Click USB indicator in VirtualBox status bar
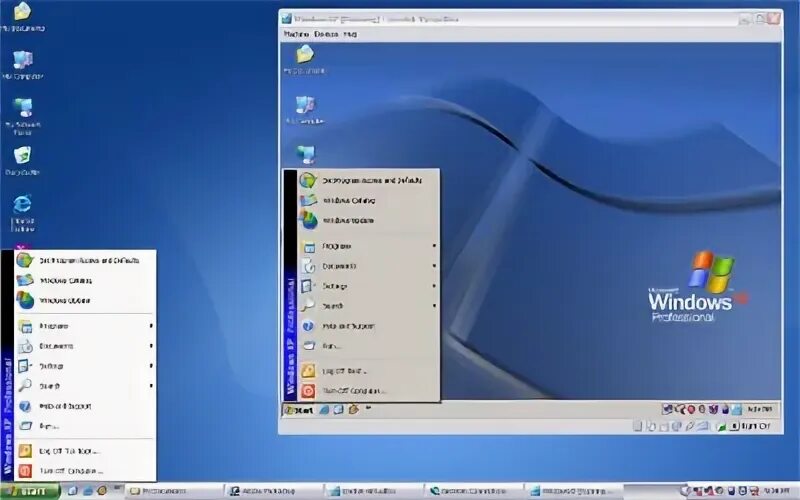This screenshot has width=800, height=500. pos(690,426)
